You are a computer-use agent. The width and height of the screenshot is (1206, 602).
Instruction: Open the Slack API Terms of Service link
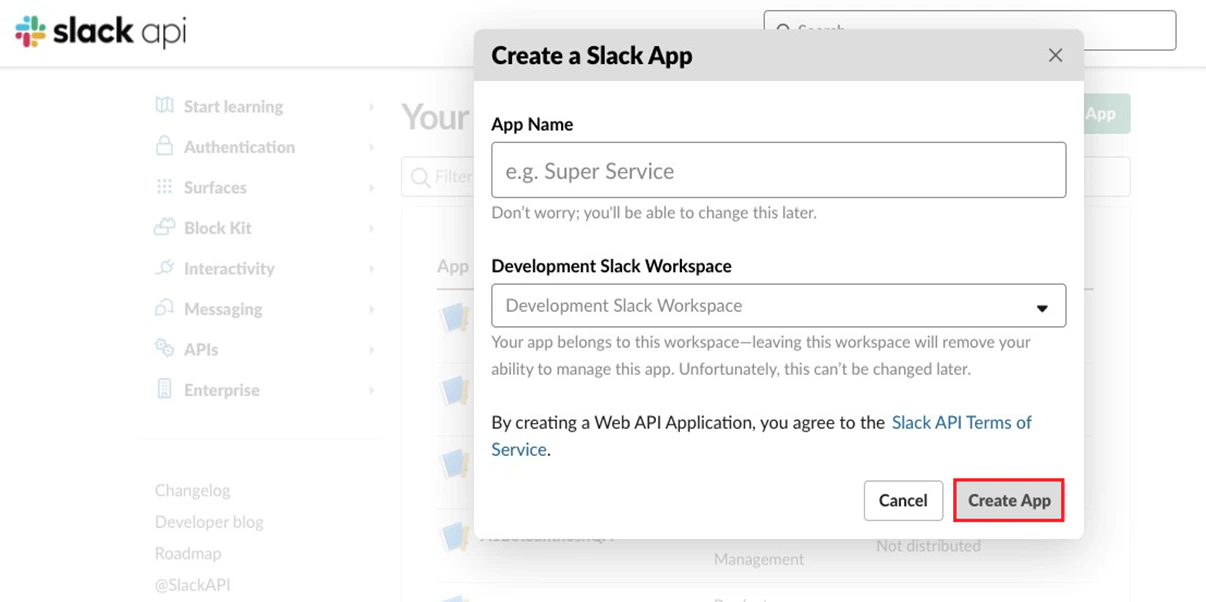point(961,422)
